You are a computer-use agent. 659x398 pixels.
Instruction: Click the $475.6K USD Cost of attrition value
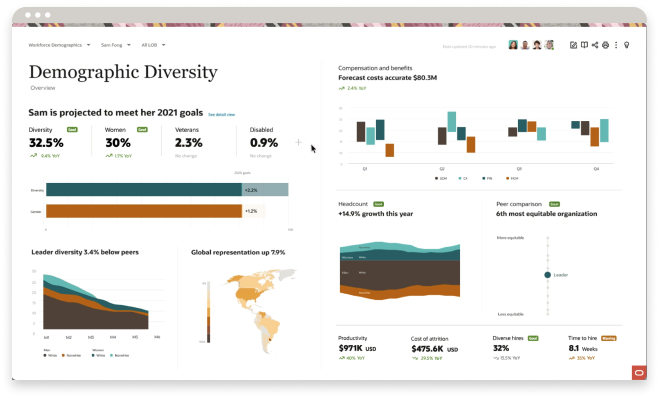coord(435,349)
